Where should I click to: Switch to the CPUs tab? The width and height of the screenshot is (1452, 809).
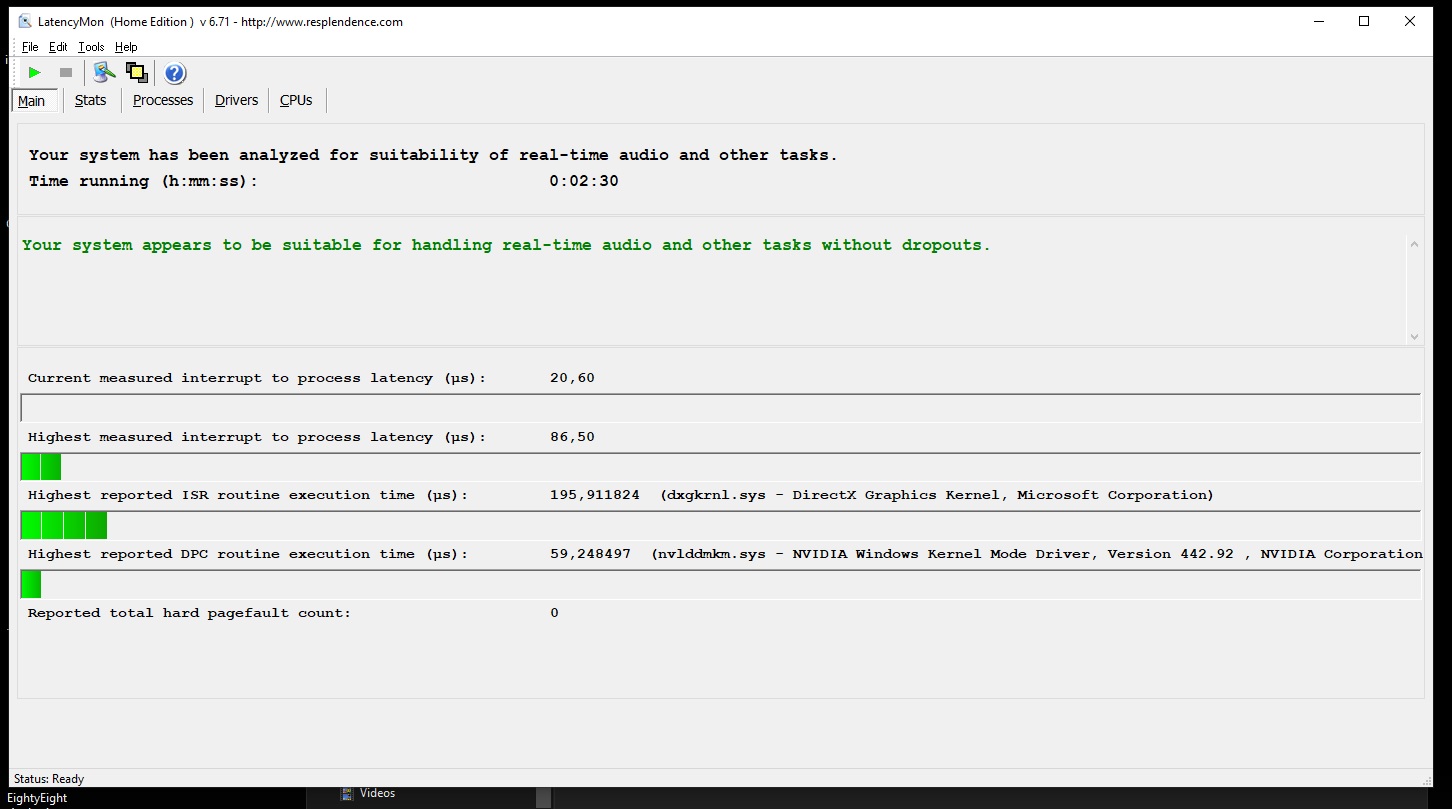296,100
